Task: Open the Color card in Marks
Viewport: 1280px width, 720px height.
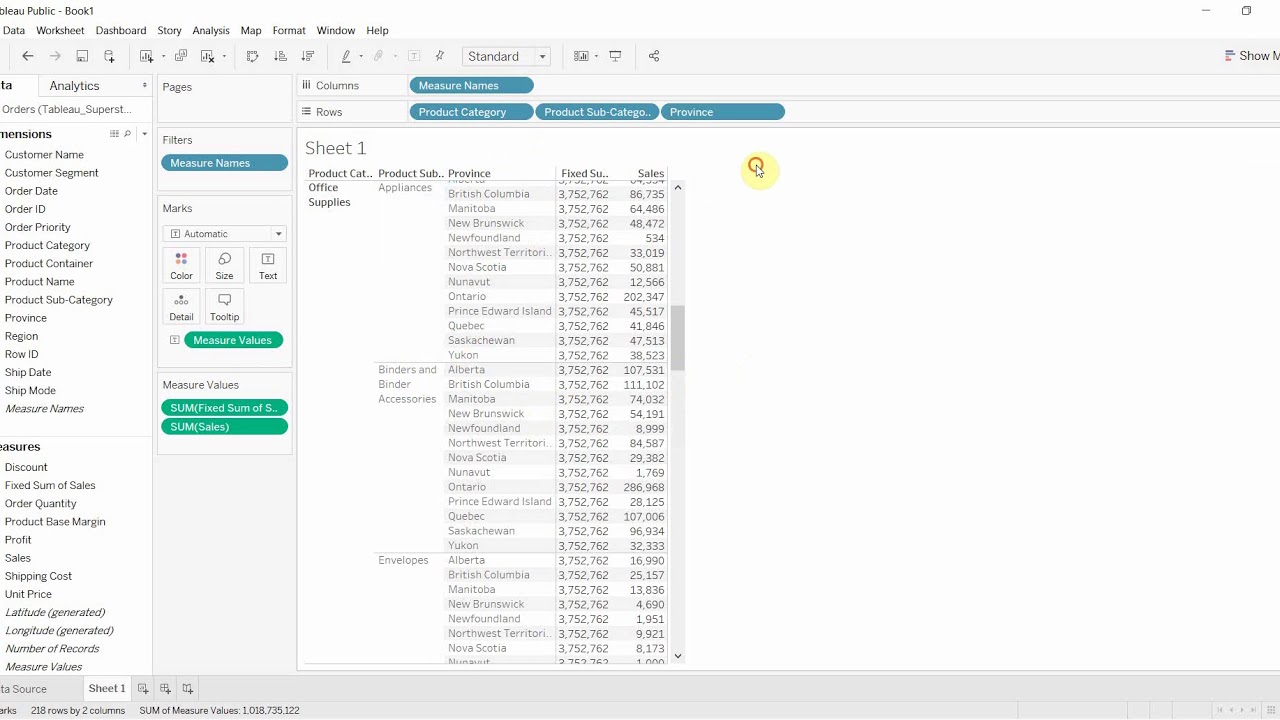Action: [x=181, y=265]
